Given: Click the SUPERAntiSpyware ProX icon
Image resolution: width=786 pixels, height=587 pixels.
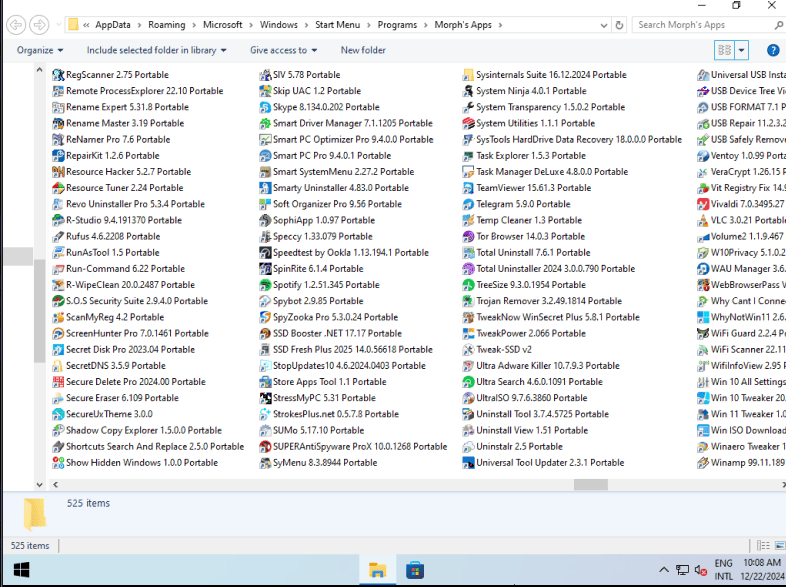Looking at the screenshot, I should [265, 447].
